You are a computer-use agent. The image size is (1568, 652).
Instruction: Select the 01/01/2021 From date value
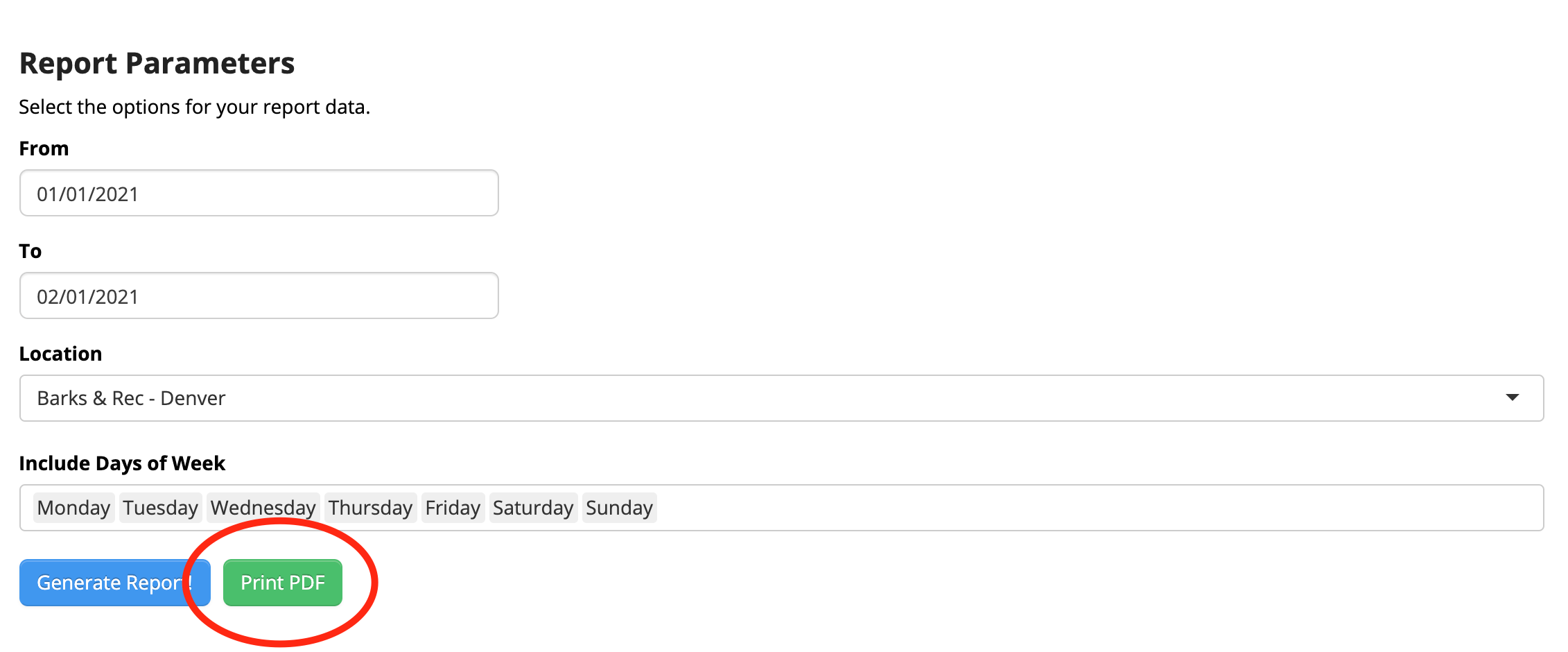[88, 193]
